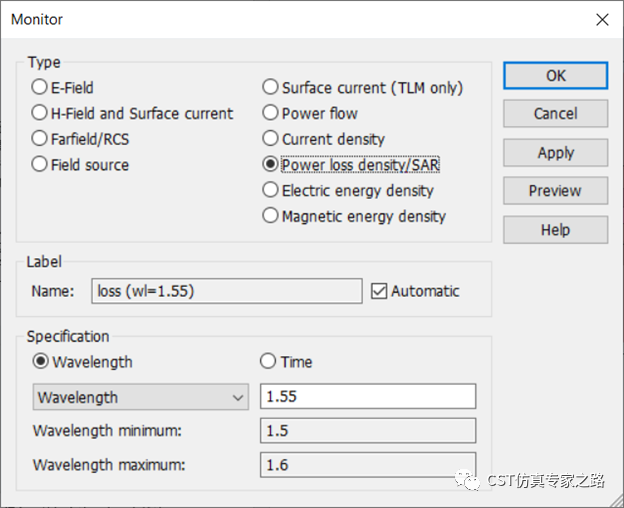This screenshot has height=508, width=624.
Task: Open the Preview of the monitor
Action: 556,191
